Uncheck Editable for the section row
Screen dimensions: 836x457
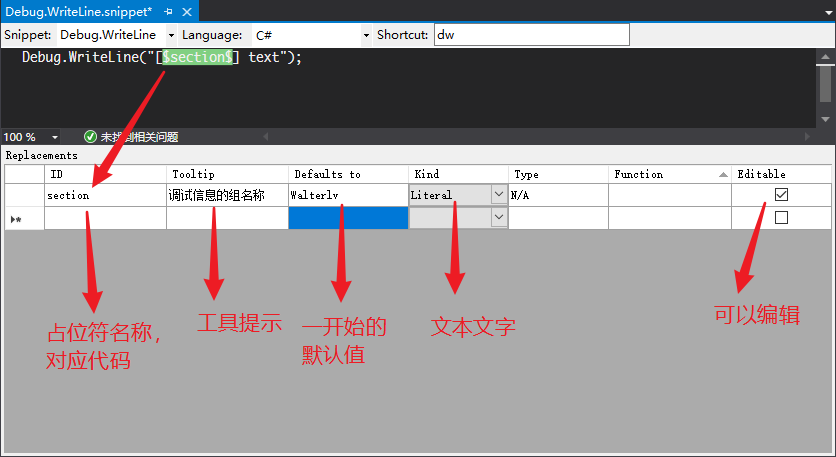(781, 195)
